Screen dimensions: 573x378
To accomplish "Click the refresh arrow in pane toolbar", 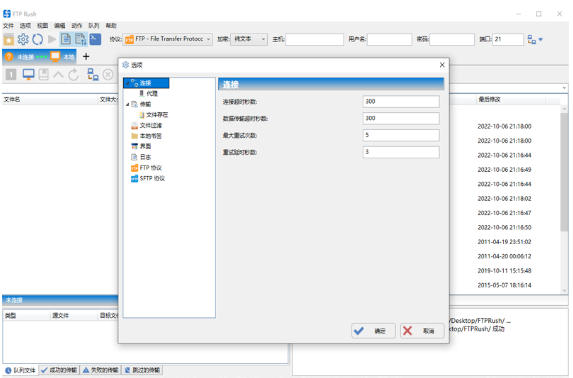I will tap(74, 75).
